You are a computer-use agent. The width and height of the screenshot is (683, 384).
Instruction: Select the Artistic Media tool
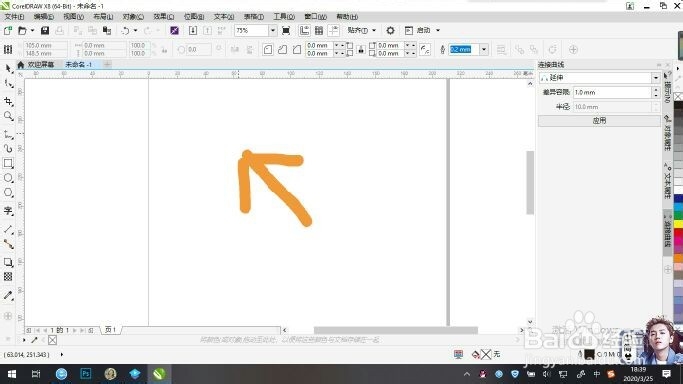pos(8,149)
